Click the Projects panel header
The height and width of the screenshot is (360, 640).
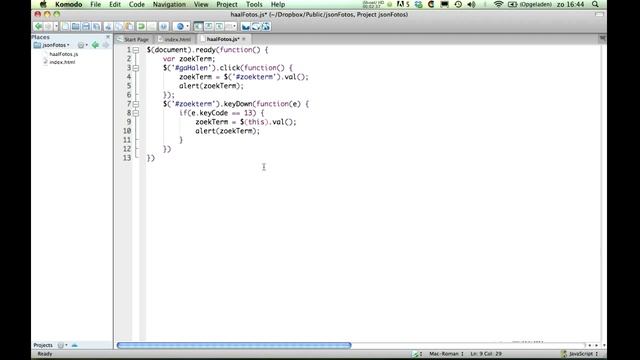pyautogui.click(x=43, y=345)
